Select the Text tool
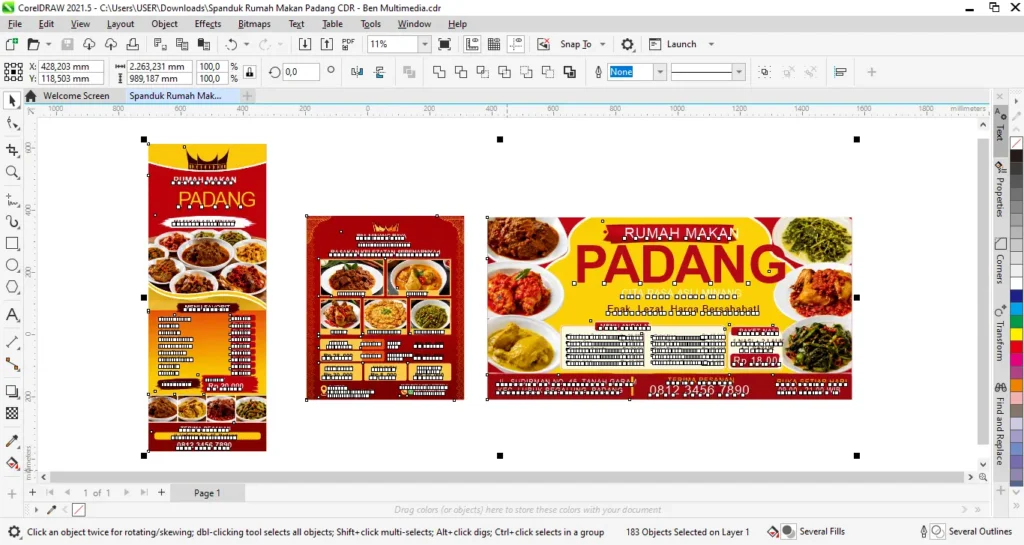 pyautogui.click(x=12, y=315)
